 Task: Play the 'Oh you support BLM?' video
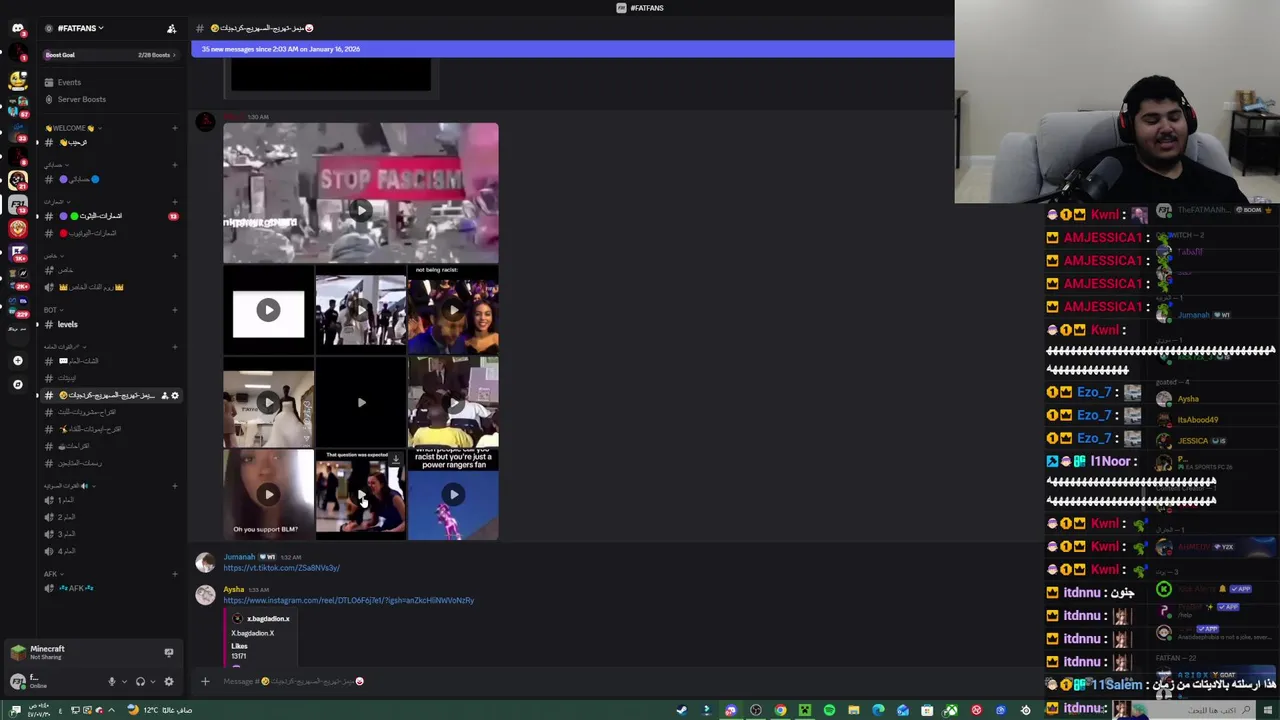(268, 494)
